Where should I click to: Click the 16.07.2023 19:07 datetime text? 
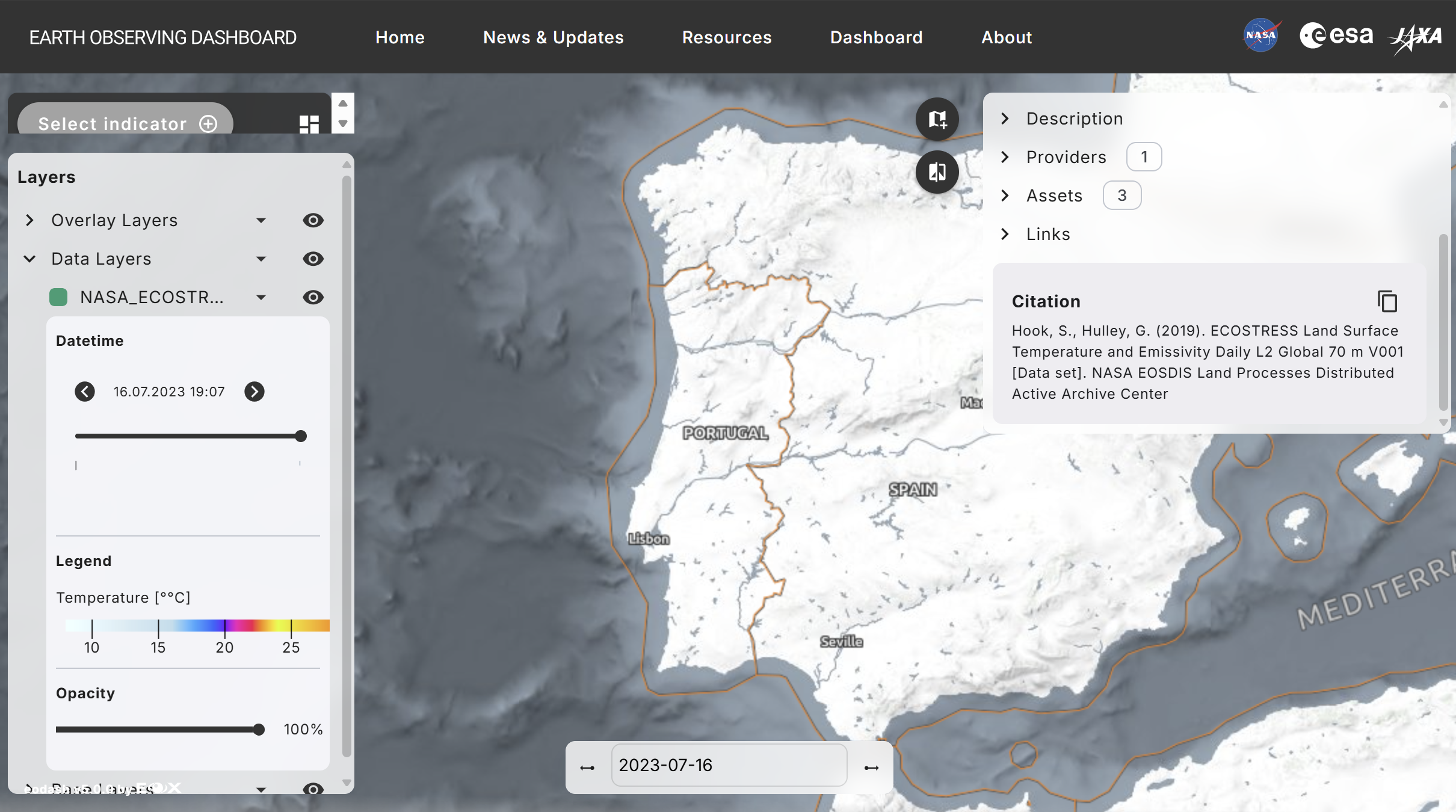click(x=169, y=392)
